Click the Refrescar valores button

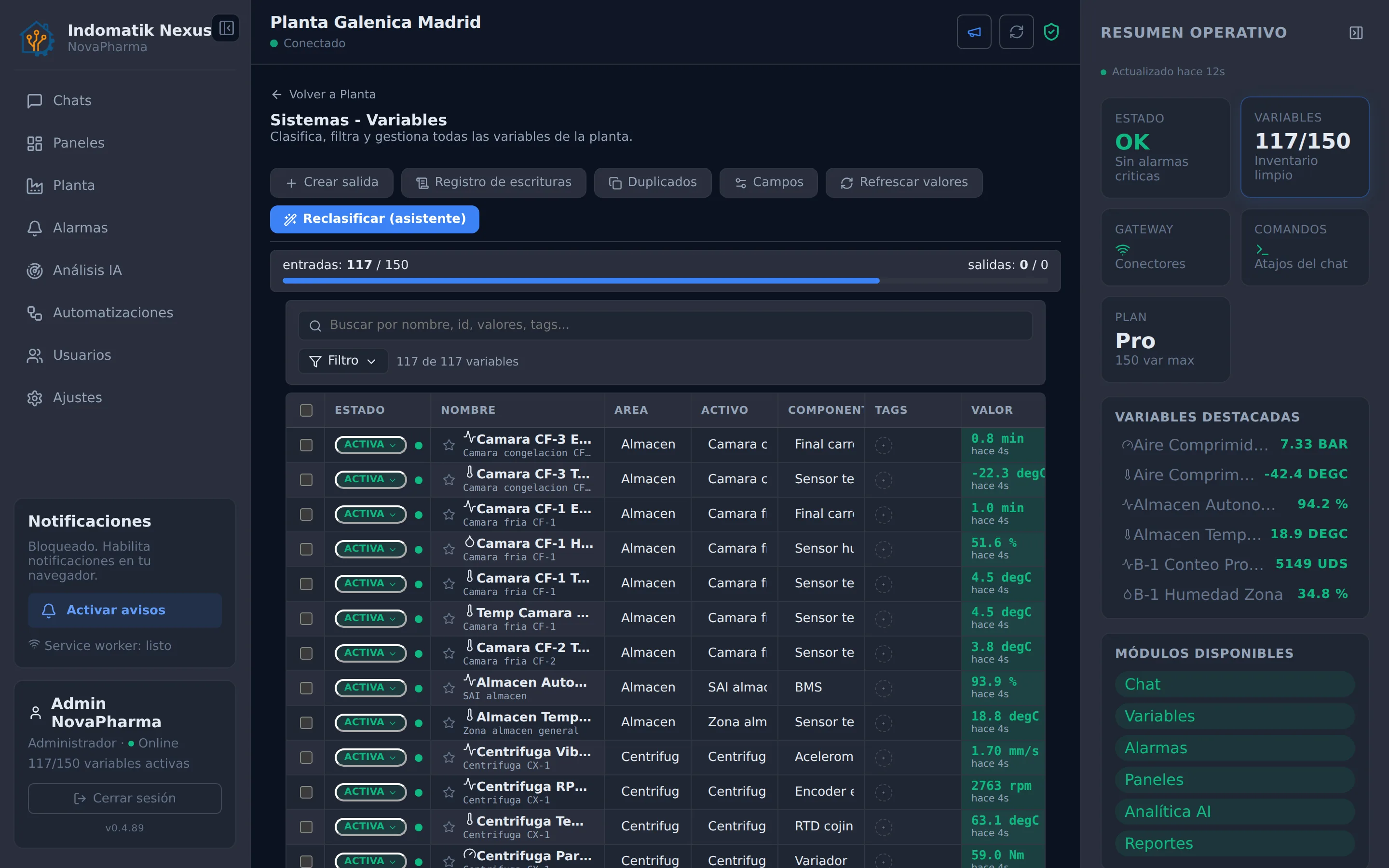(904, 183)
